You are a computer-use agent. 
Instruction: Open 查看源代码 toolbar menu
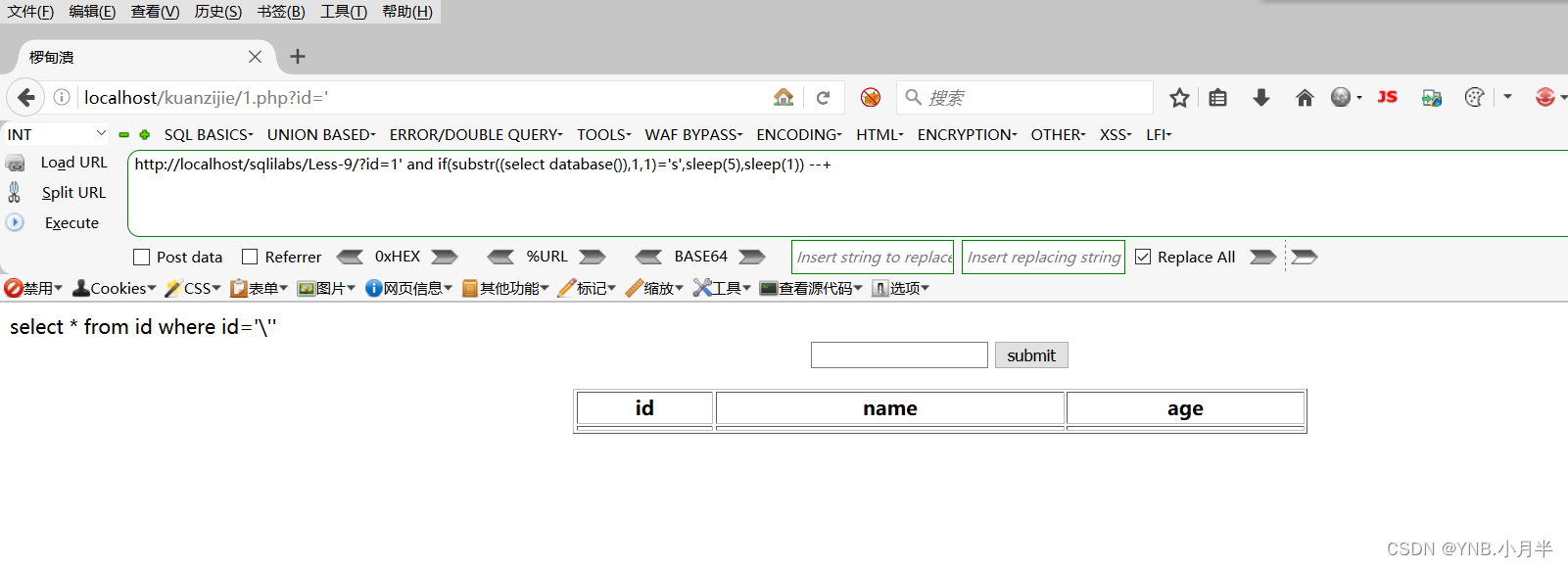(811, 288)
